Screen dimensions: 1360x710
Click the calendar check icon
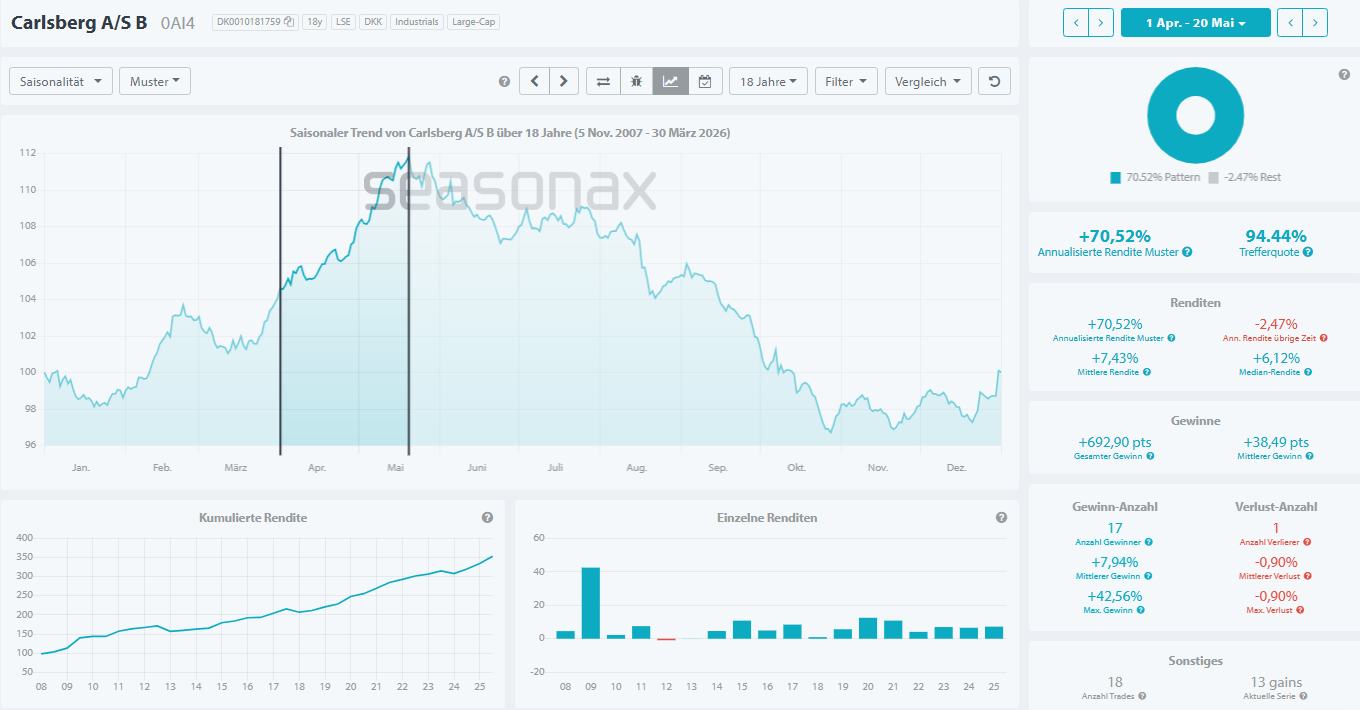click(x=704, y=82)
